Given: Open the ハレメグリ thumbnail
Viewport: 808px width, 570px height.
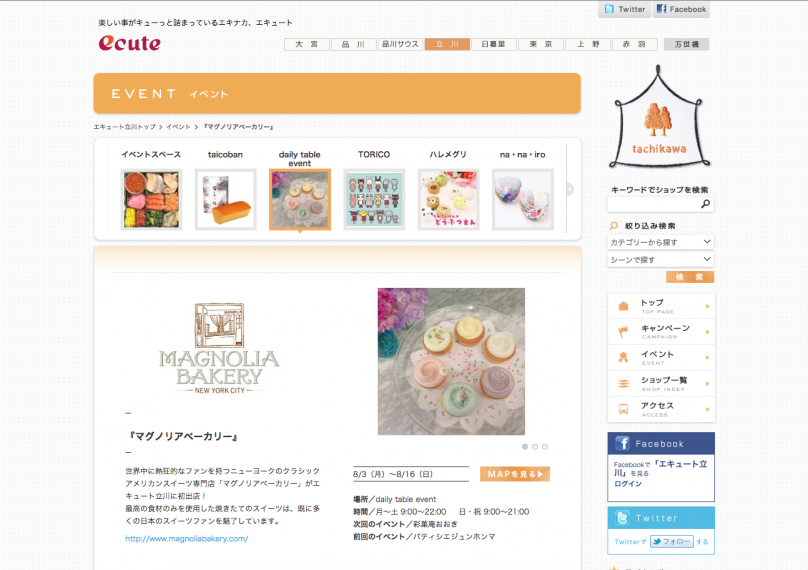Looking at the screenshot, I should (x=448, y=199).
